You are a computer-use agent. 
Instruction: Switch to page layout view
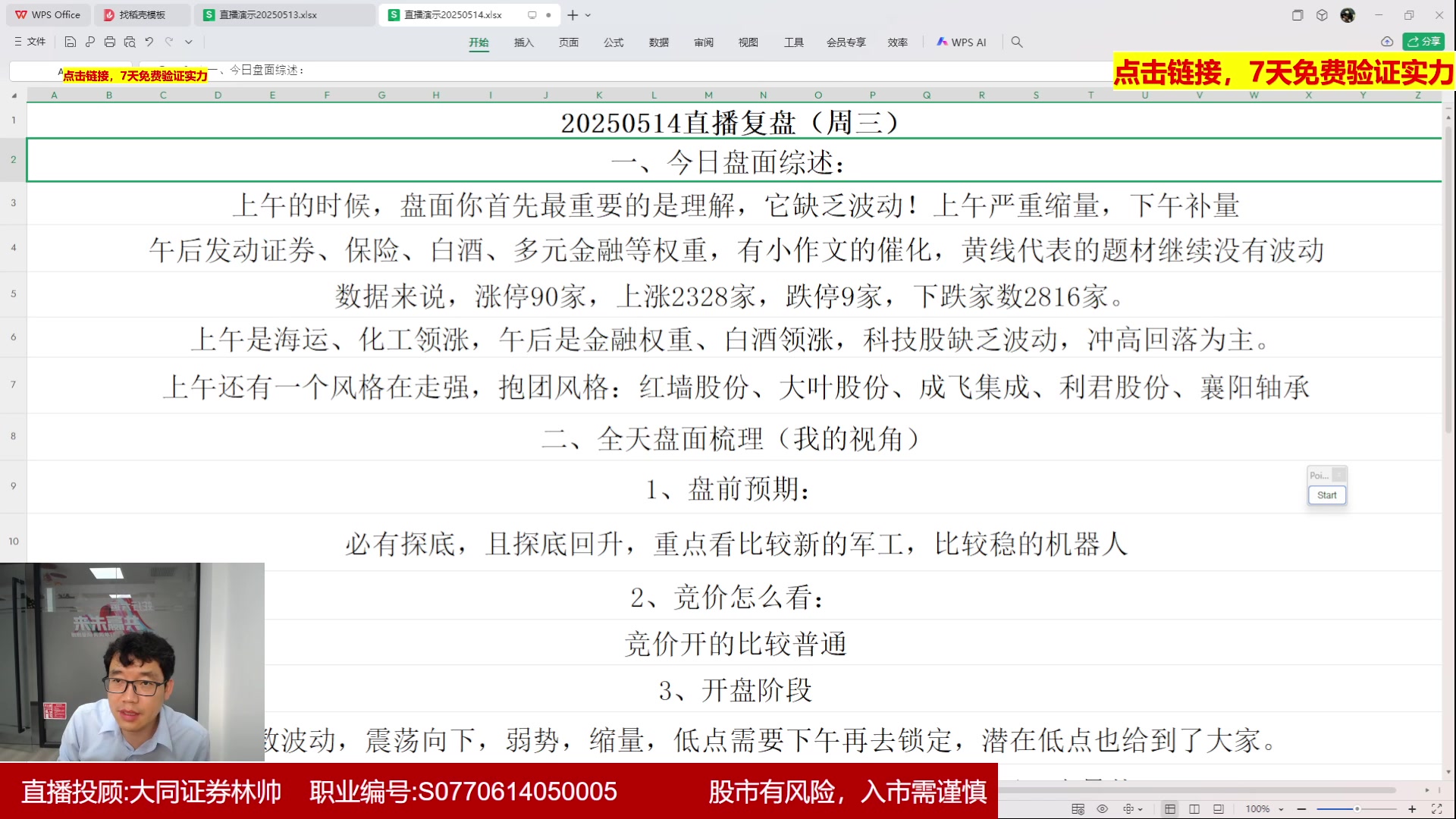(x=1194, y=809)
